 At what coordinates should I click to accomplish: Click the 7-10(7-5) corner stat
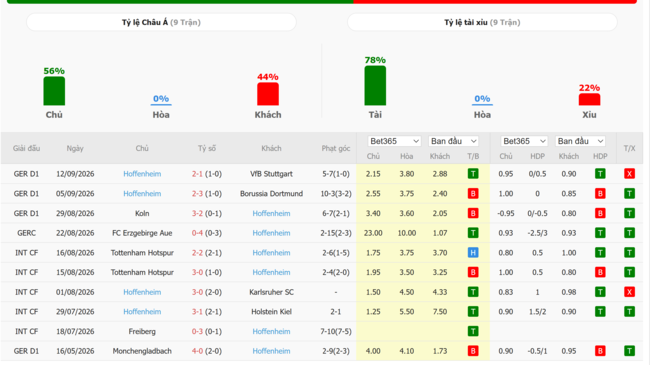click(336, 331)
